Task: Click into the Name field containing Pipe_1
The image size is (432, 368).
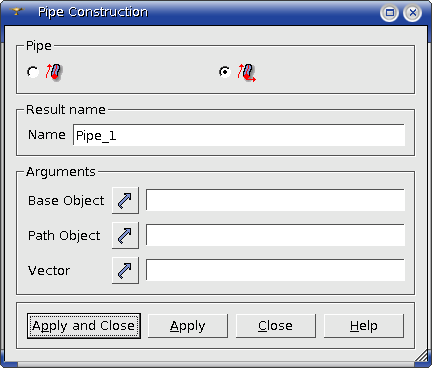Action: 239,135
